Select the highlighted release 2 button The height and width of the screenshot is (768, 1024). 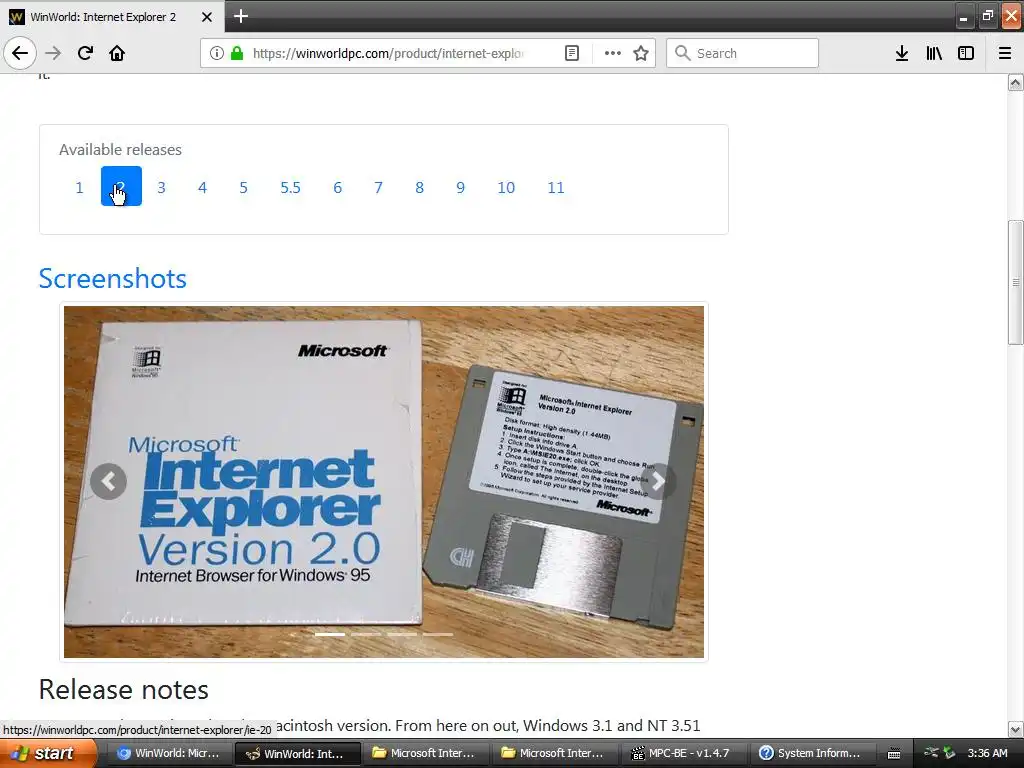(x=121, y=186)
